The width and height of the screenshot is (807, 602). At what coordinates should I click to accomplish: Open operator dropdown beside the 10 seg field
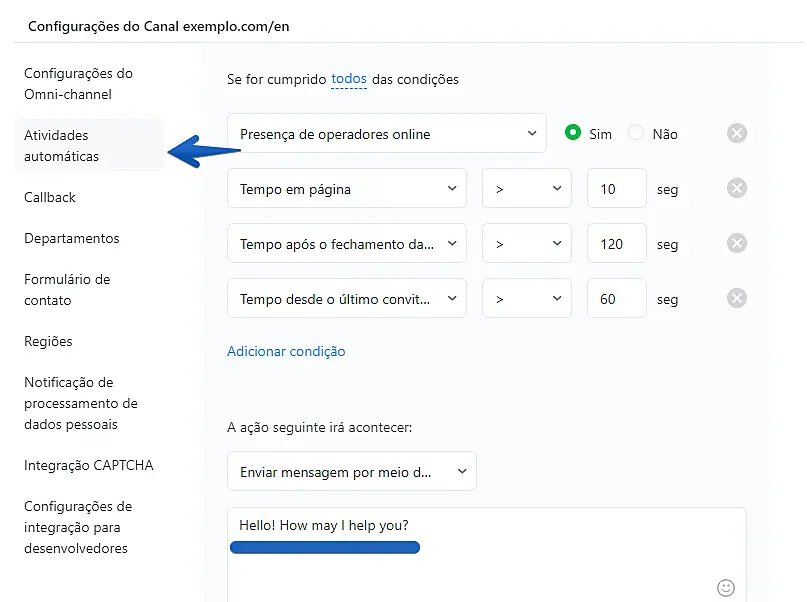pos(526,189)
